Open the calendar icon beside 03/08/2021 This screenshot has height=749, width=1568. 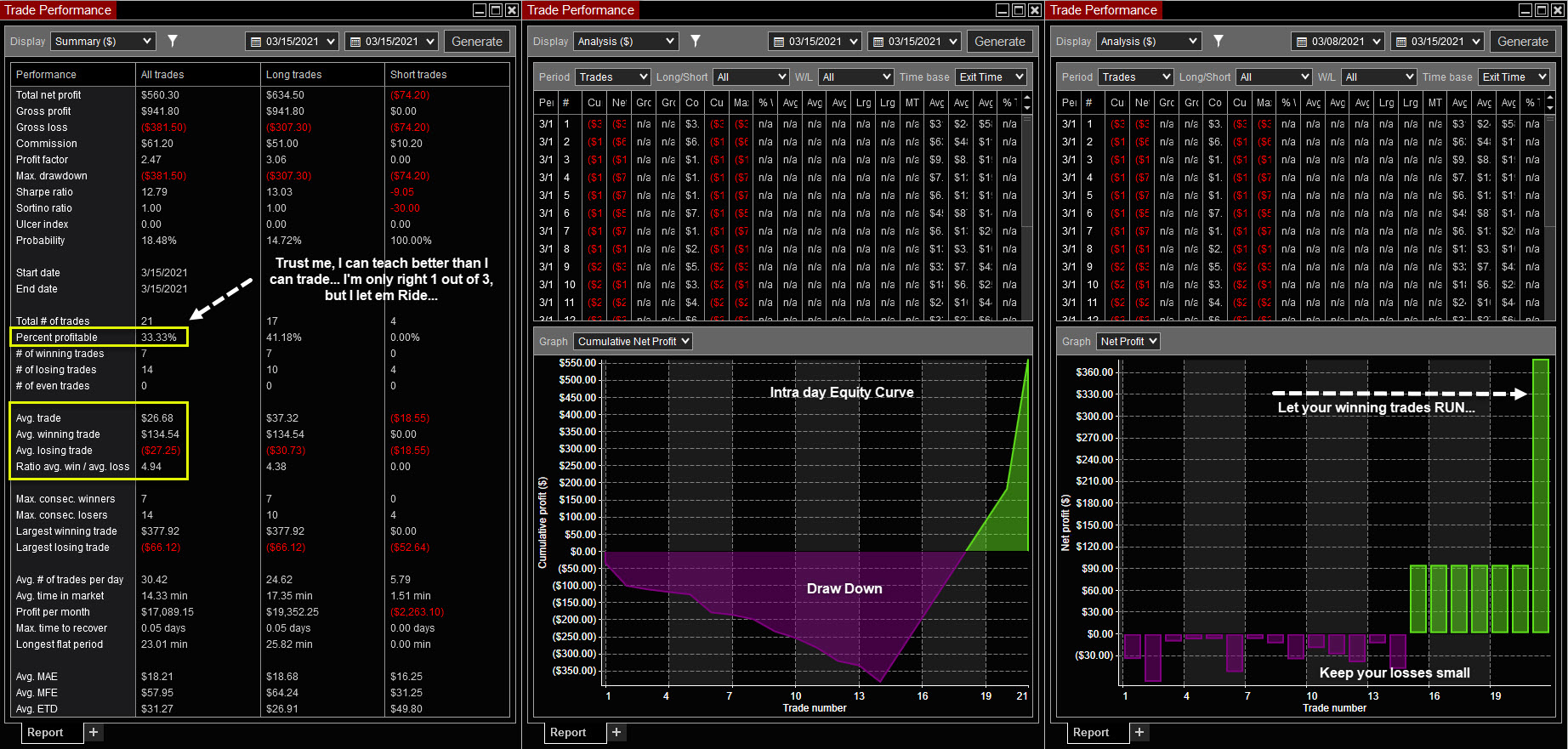click(1302, 42)
